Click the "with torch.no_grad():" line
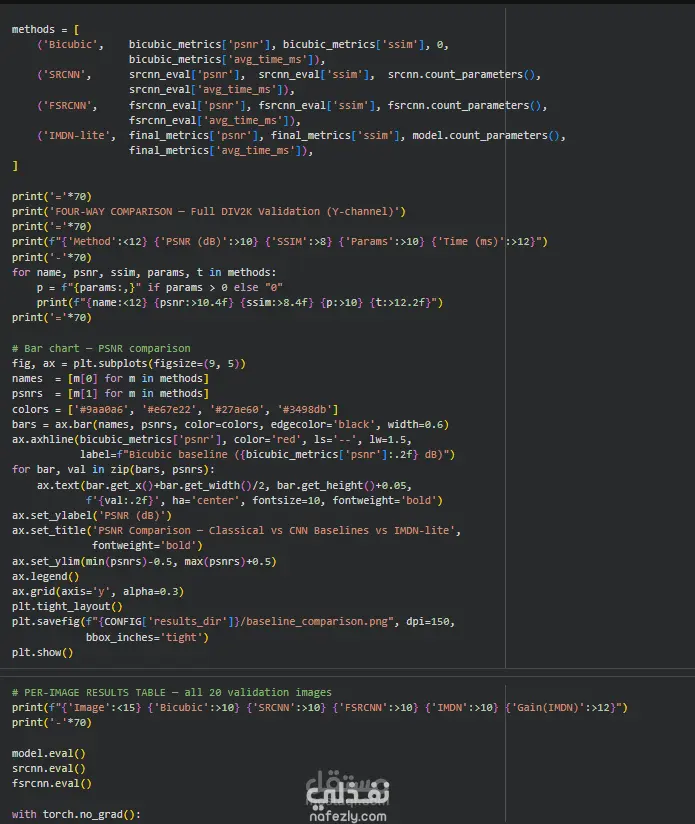Image resolution: width=695 pixels, height=824 pixels. [x=76, y=815]
